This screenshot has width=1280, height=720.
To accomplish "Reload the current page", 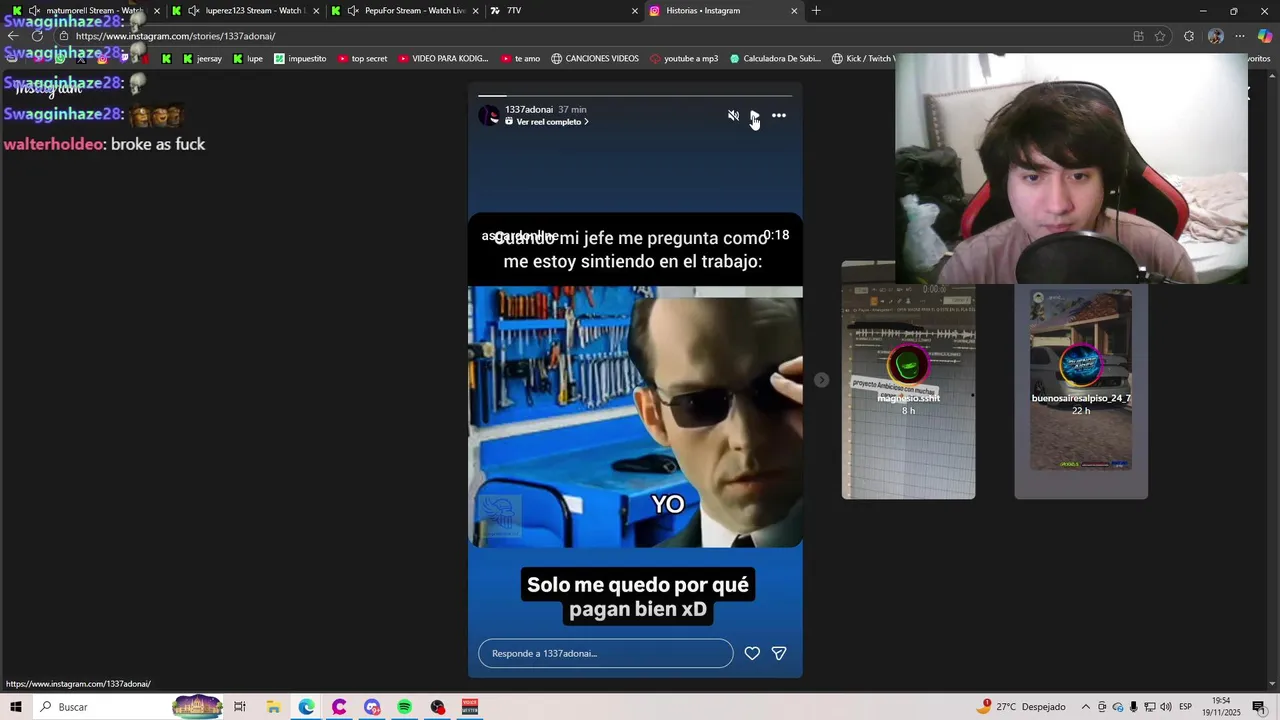I will coord(38,36).
